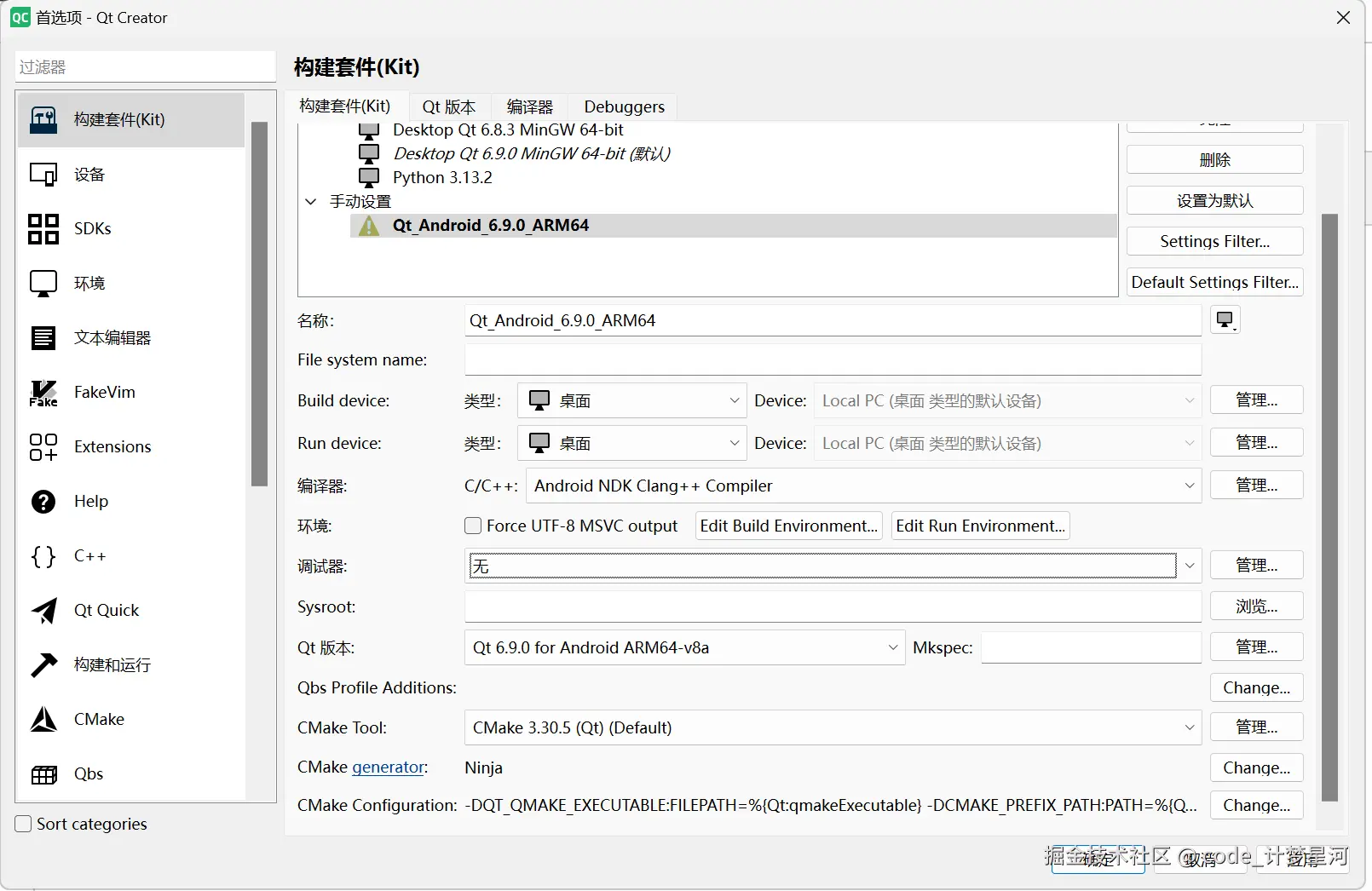The width and height of the screenshot is (1372, 891).
Task: Select the Qt Quick paper plane icon
Action: coord(43,611)
